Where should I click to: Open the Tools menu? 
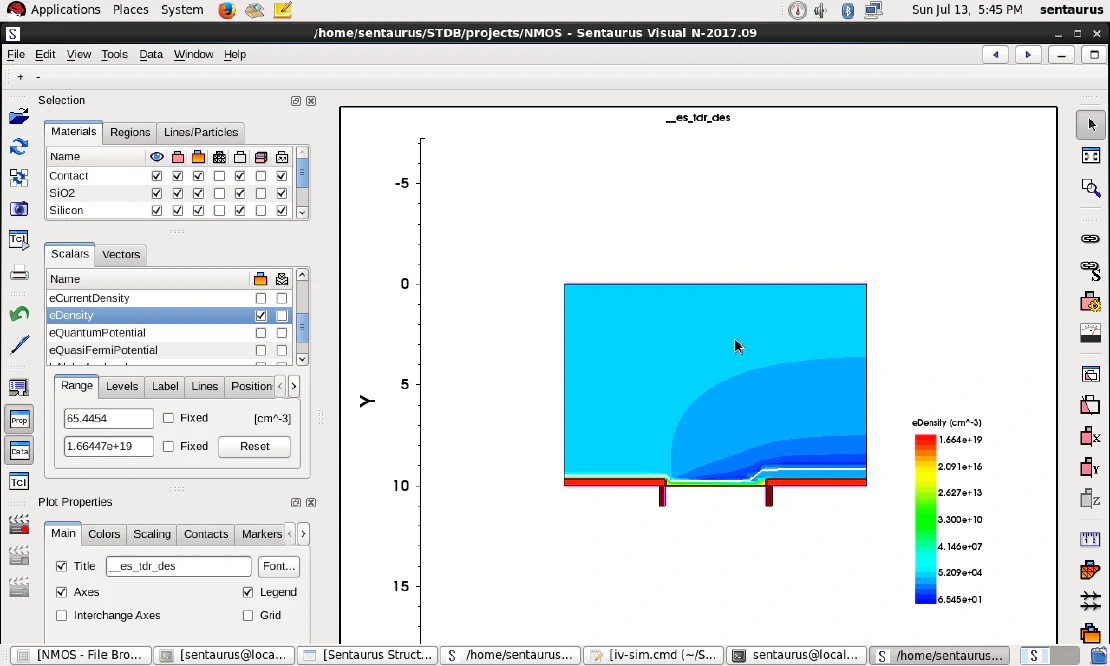tap(114, 55)
